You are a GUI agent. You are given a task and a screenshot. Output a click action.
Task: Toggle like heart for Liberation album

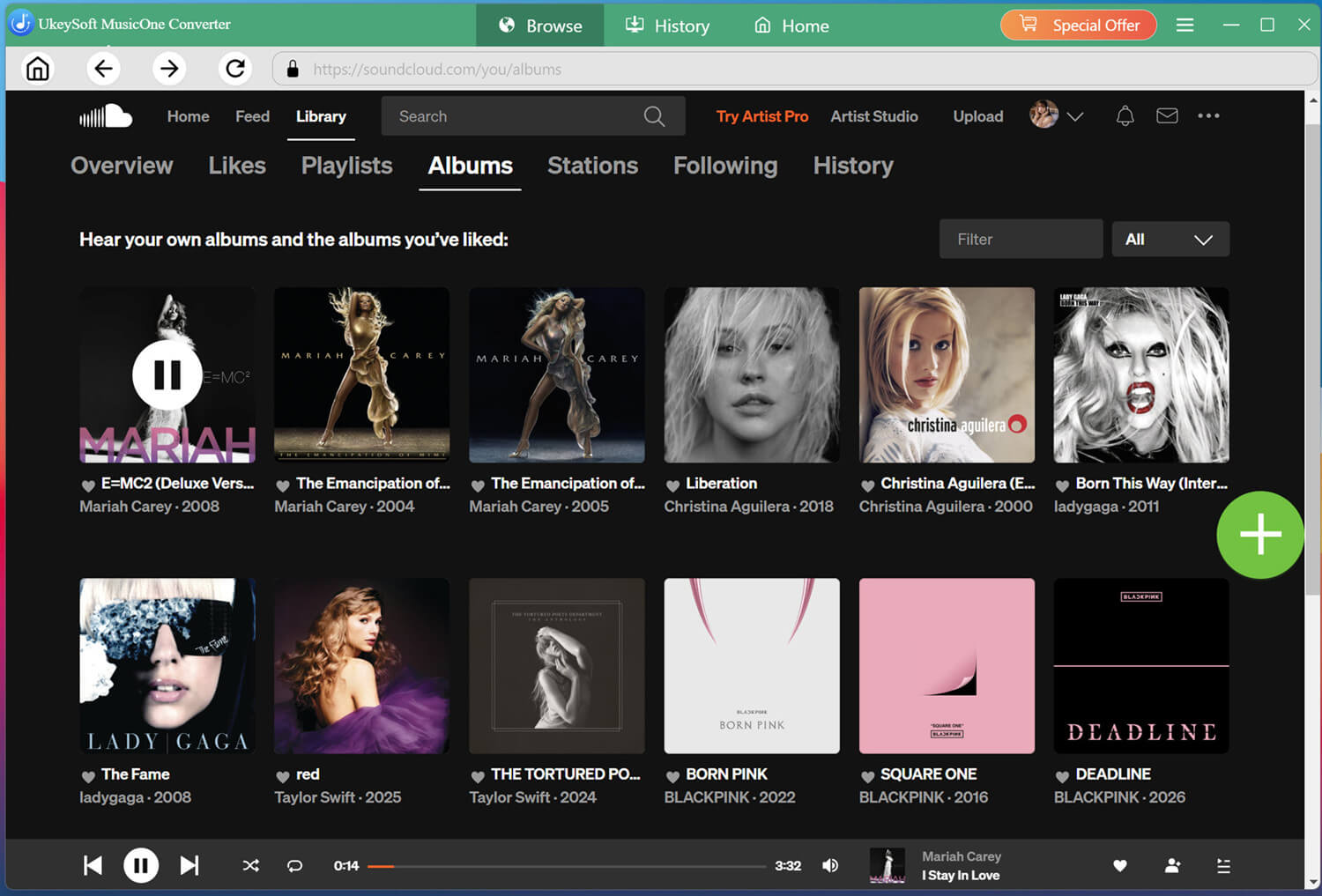(672, 485)
